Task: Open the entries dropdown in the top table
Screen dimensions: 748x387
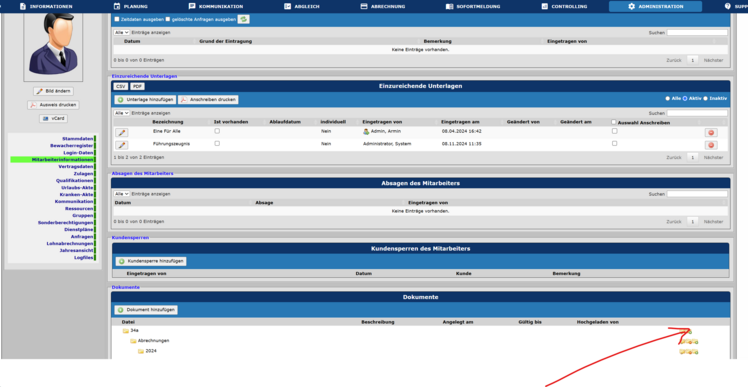Action: (122, 32)
